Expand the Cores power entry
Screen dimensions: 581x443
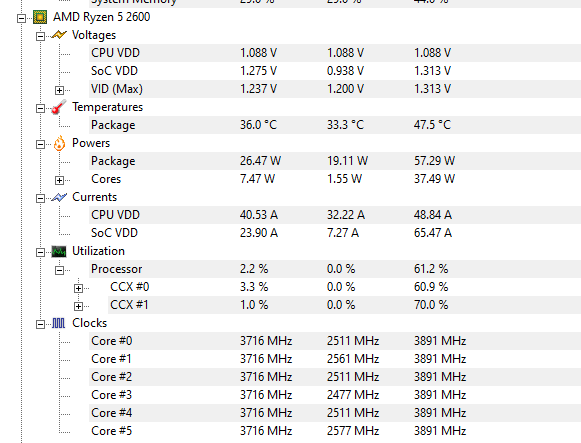(x=59, y=180)
